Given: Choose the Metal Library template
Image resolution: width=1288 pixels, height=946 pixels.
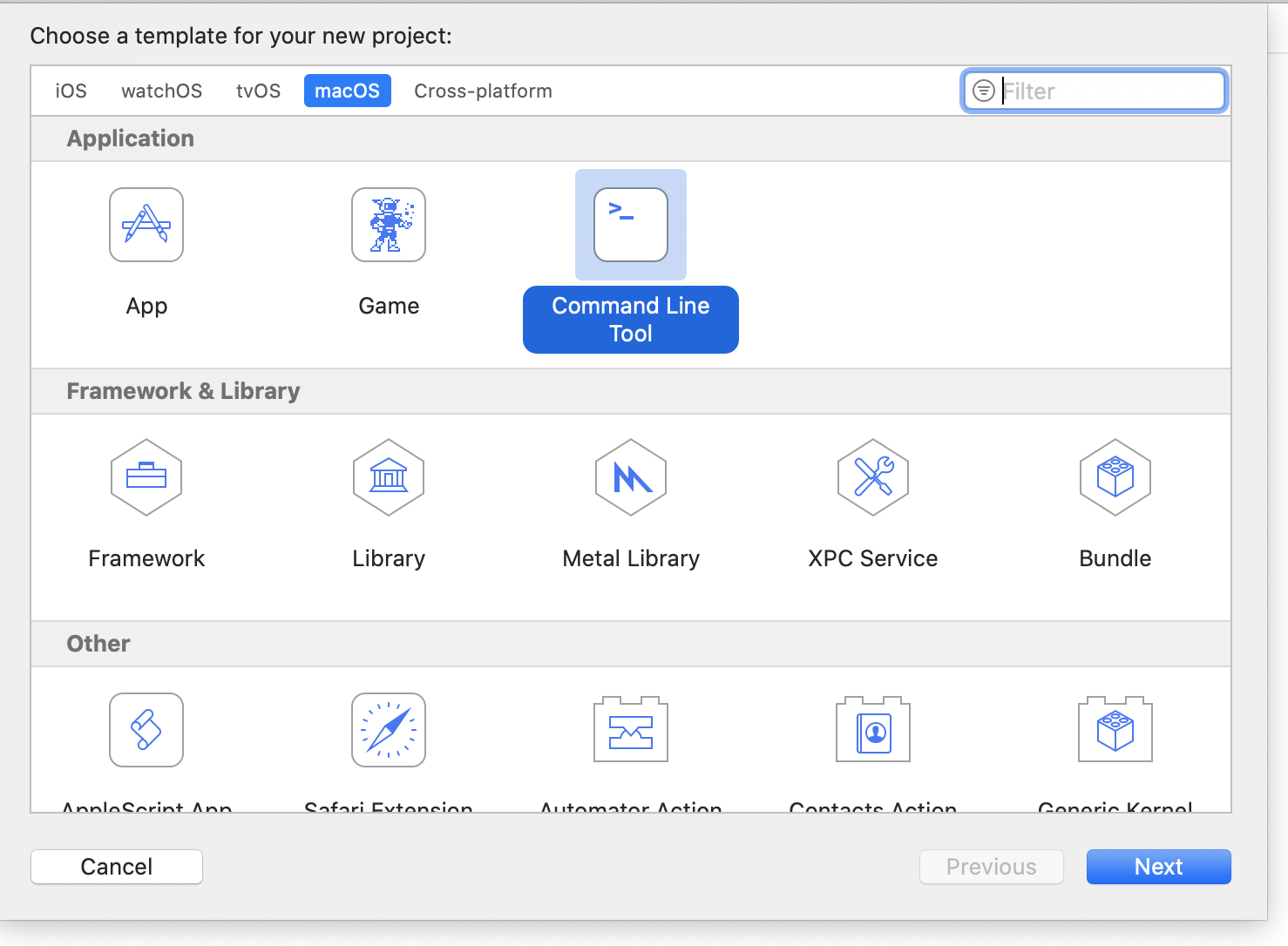Looking at the screenshot, I should (x=631, y=477).
